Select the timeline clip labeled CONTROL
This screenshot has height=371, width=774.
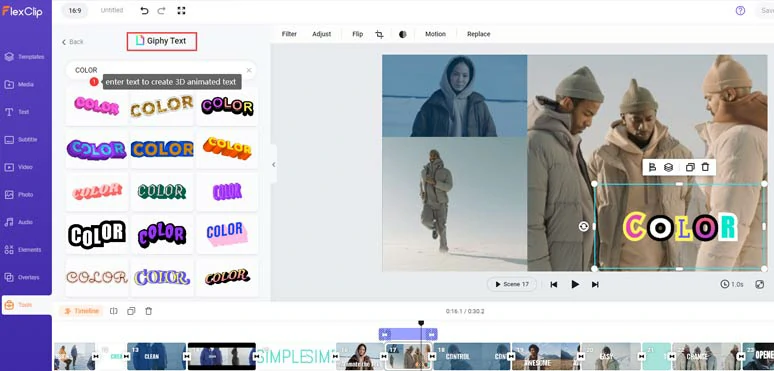(x=472, y=356)
